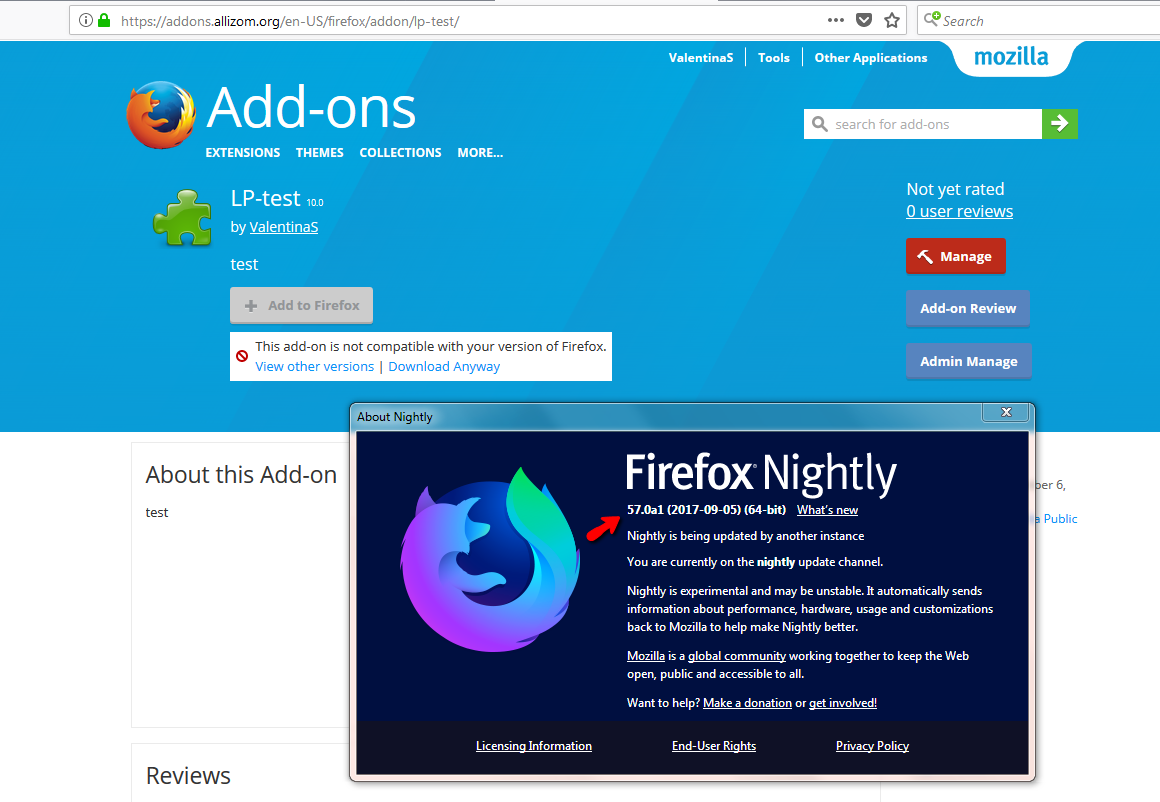
Task: Click the LP-test add-on title
Action: pos(265,198)
